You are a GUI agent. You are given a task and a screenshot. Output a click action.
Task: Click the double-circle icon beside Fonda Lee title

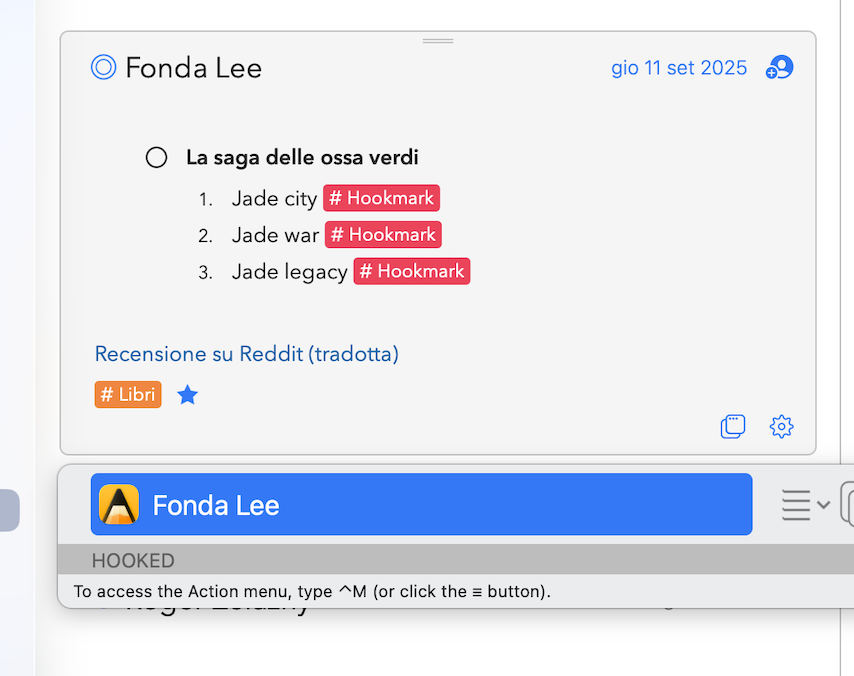pyautogui.click(x=104, y=67)
